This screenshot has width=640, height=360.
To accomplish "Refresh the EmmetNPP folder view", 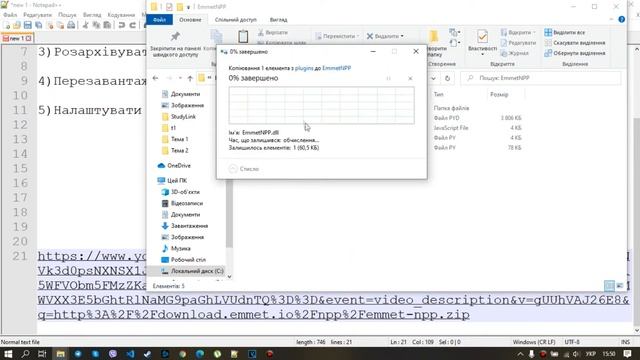I will 447,78.
